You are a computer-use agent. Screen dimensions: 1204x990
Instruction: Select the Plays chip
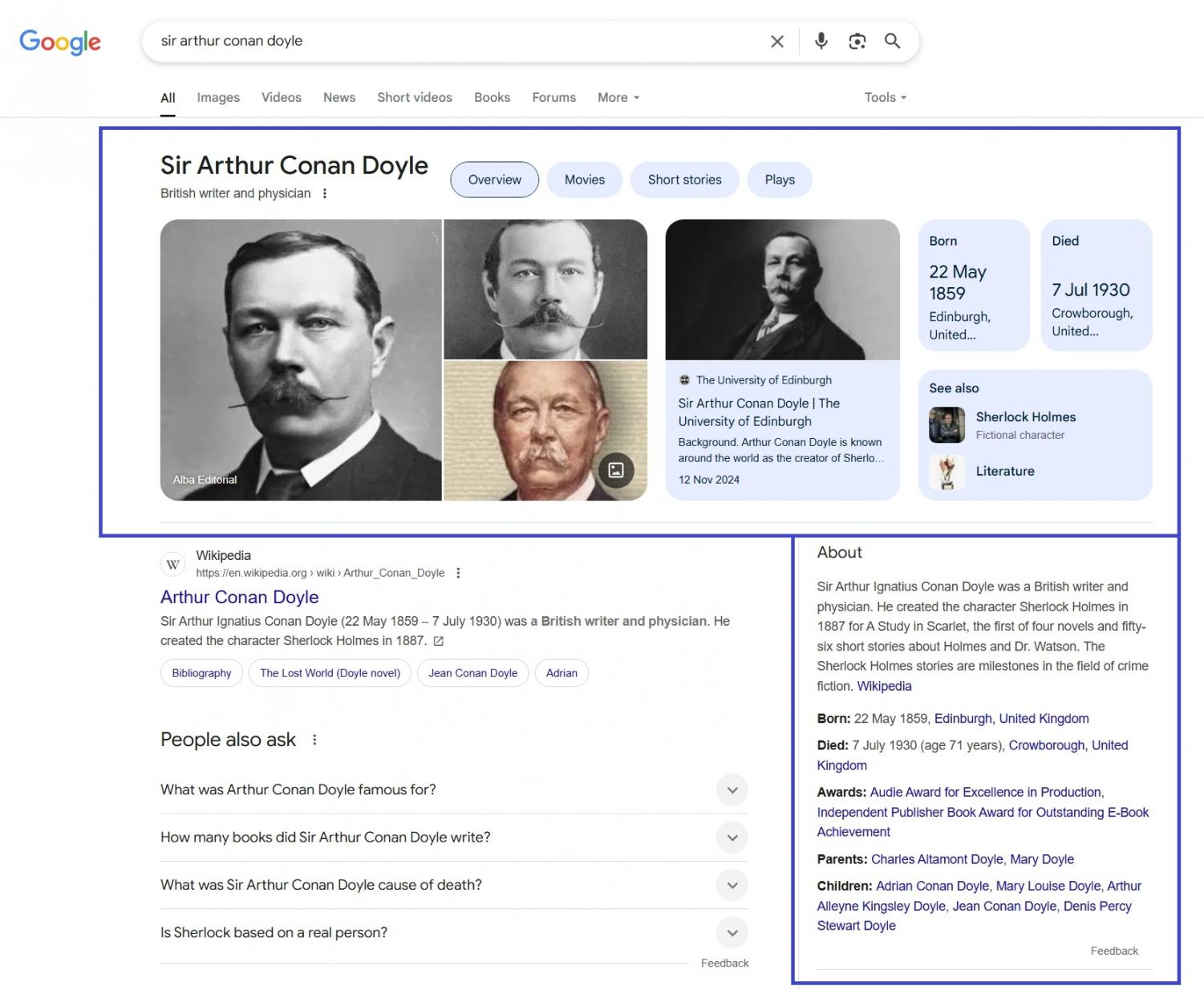pos(780,180)
